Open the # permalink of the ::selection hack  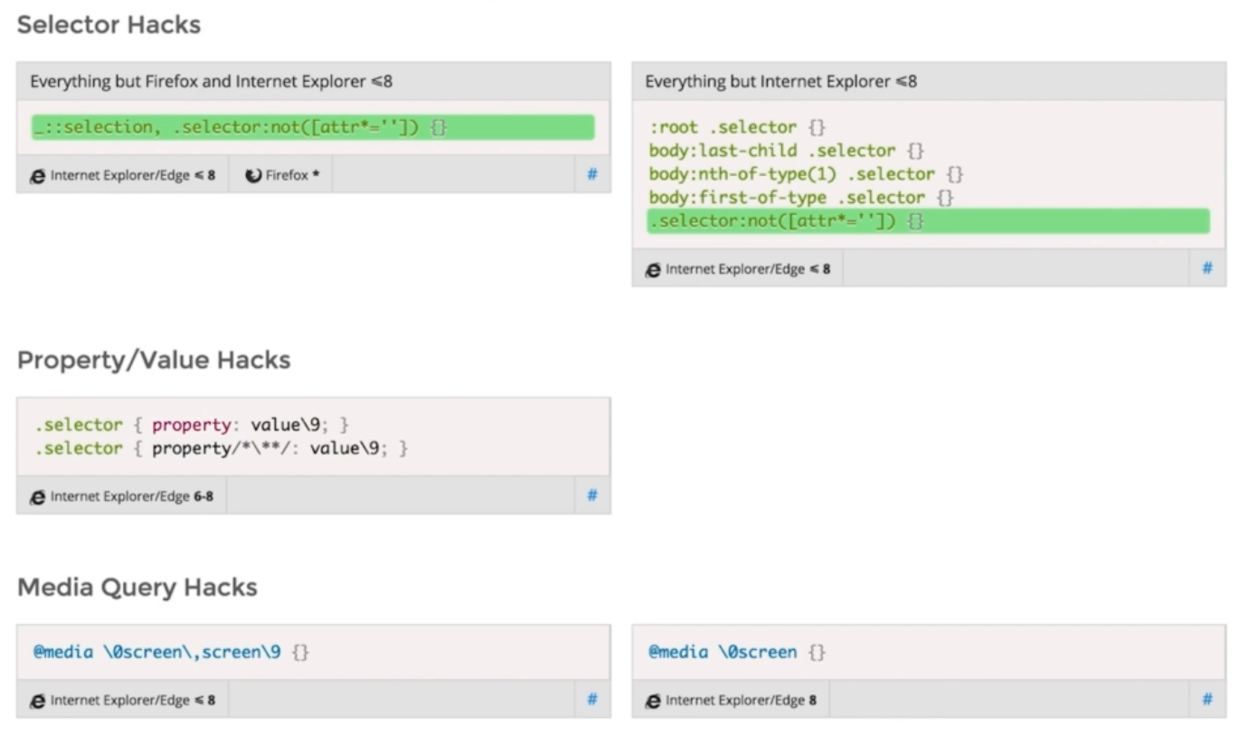pyautogui.click(x=592, y=174)
